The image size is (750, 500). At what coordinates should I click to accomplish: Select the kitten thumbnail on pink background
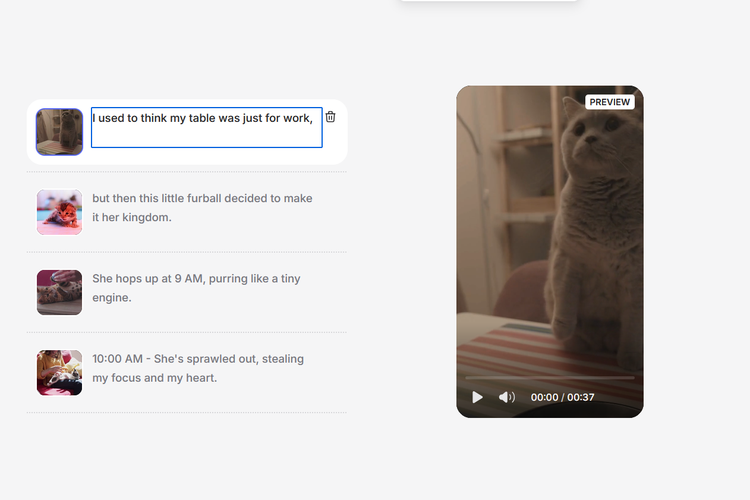pos(59,212)
